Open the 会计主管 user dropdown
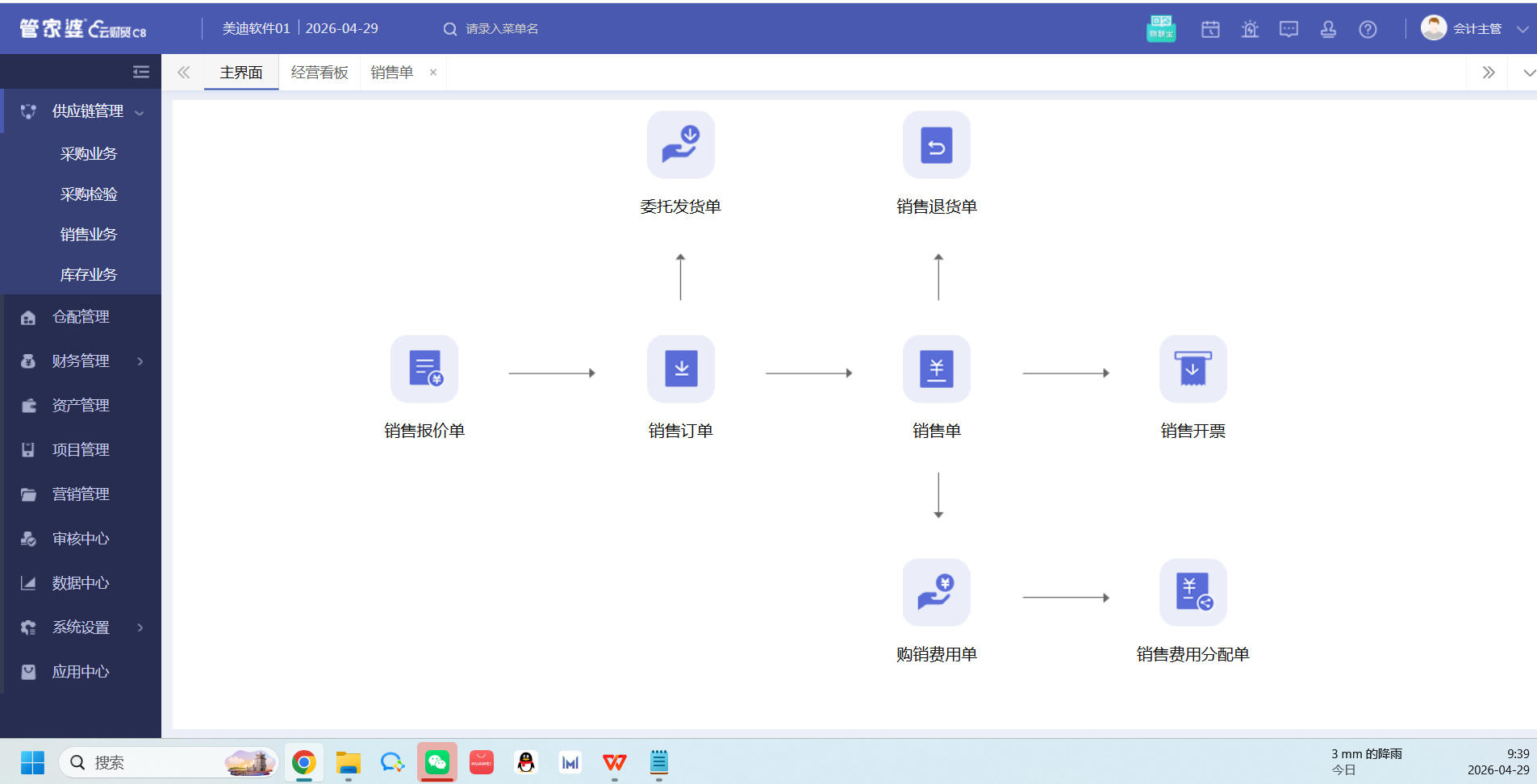 pos(1475,28)
